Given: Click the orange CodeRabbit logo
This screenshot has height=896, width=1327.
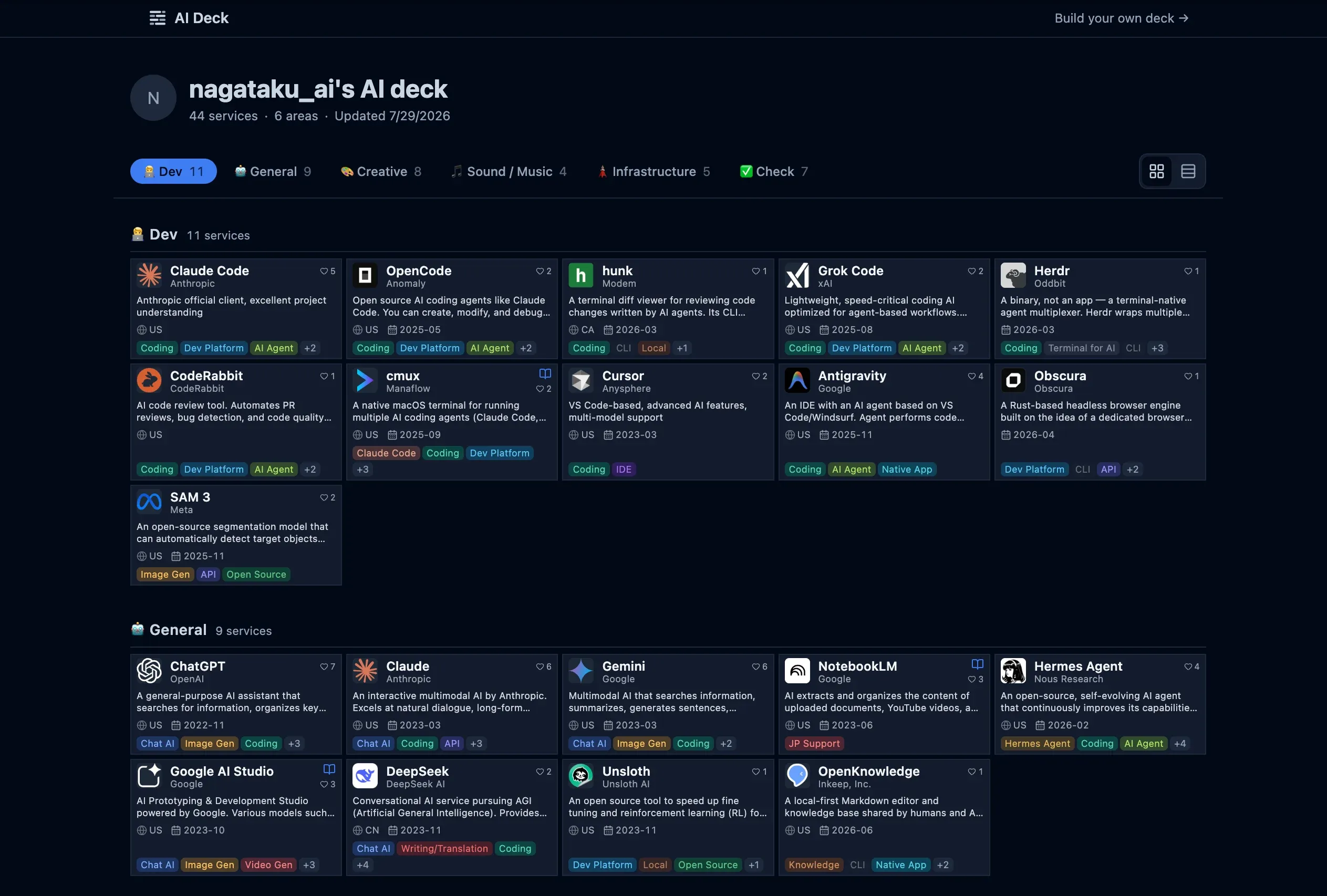Looking at the screenshot, I should coord(149,380).
